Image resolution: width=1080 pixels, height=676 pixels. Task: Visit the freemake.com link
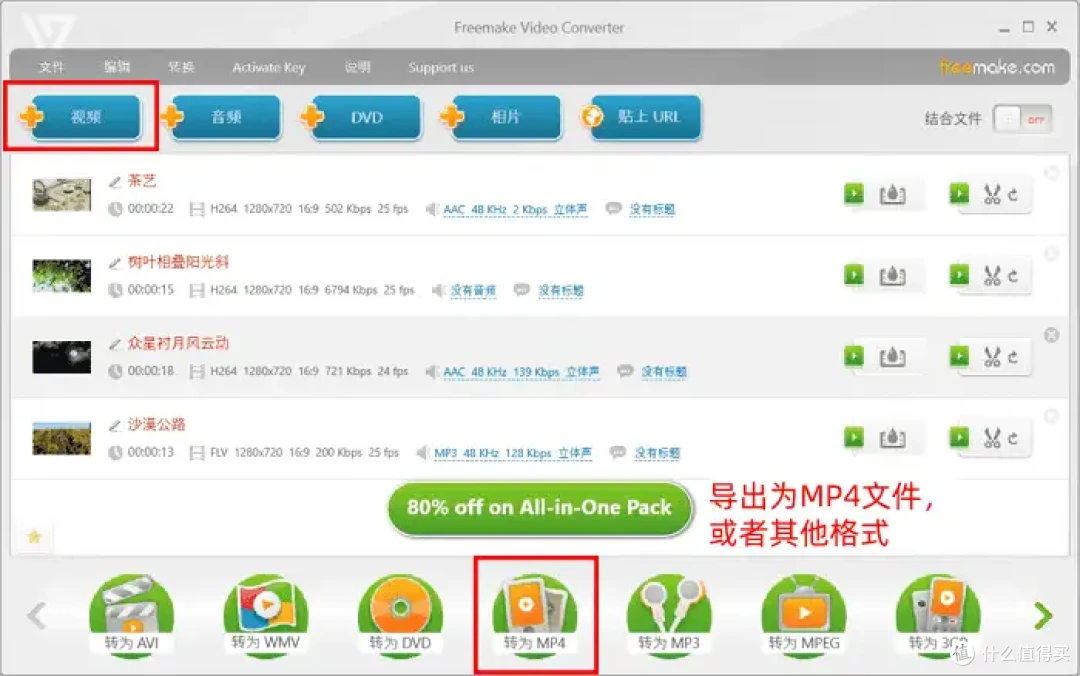997,67
